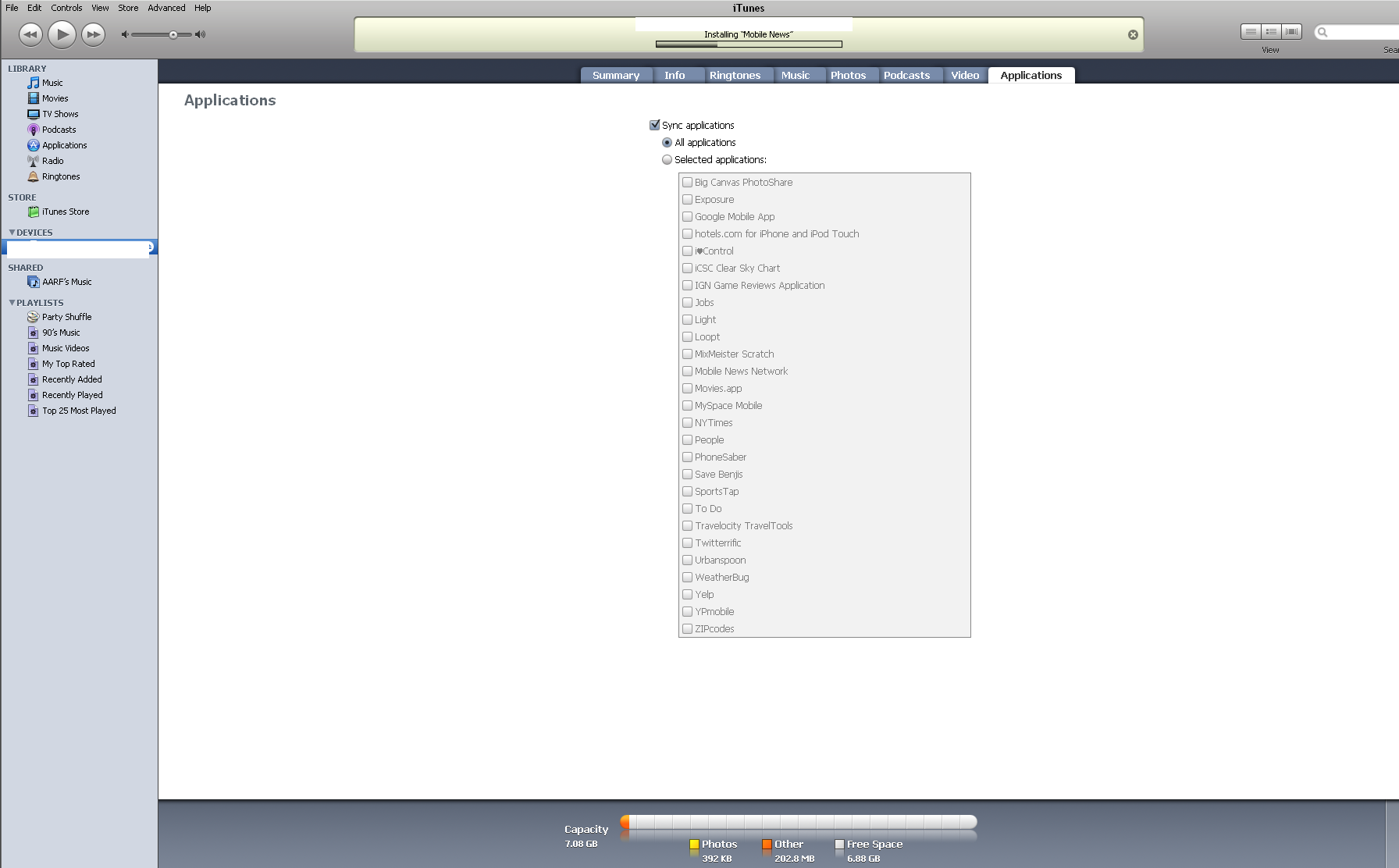This screenshot has height=868, width=1399.
Task: Click the orange Other color swatch
Action: tap(767, 844)
